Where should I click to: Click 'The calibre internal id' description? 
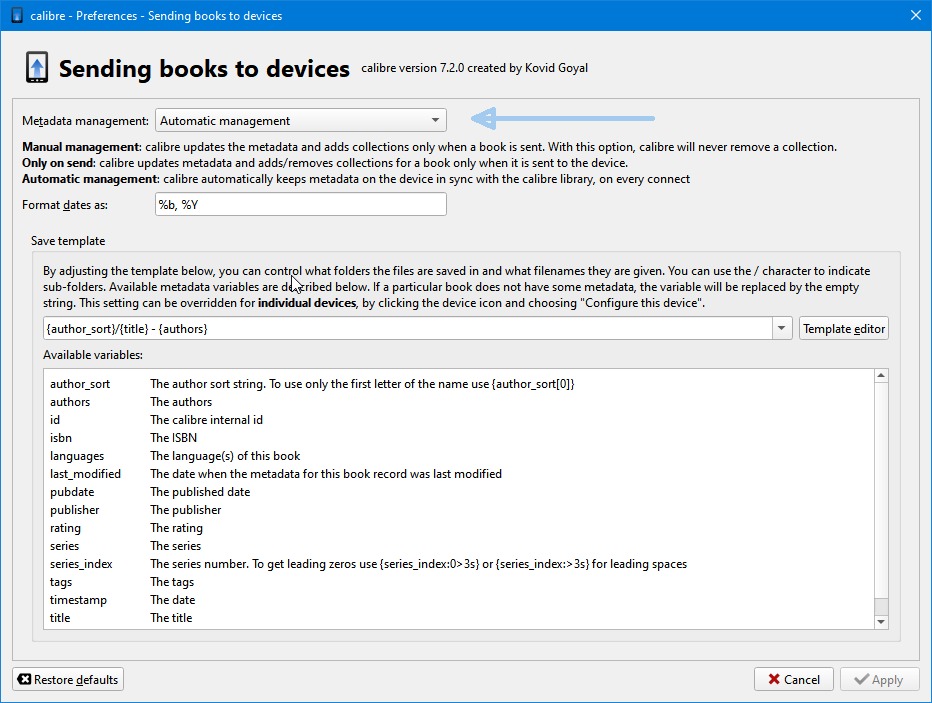(206, 420)
